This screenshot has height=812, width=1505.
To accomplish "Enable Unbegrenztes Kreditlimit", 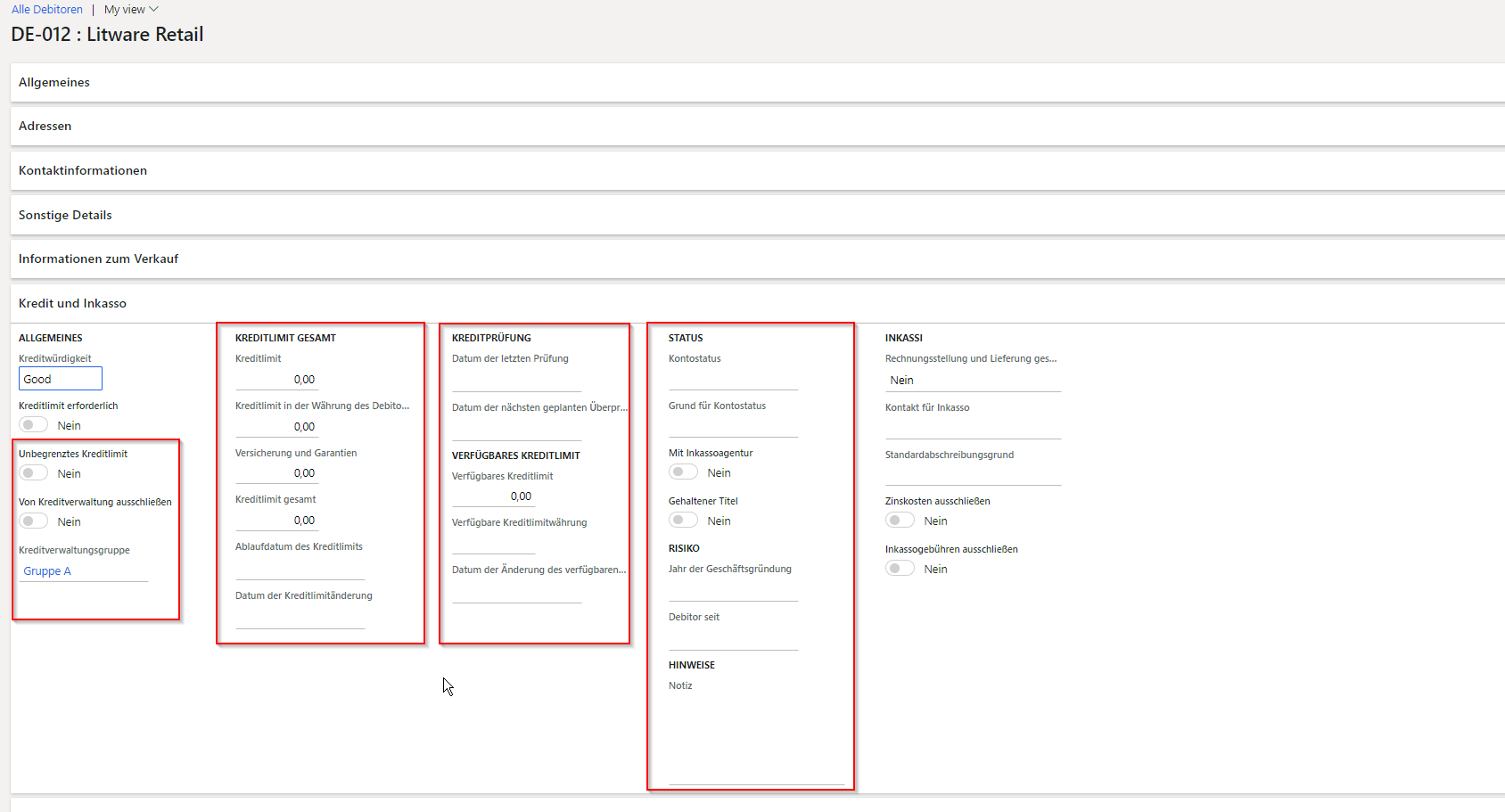I will coord(33,472).
